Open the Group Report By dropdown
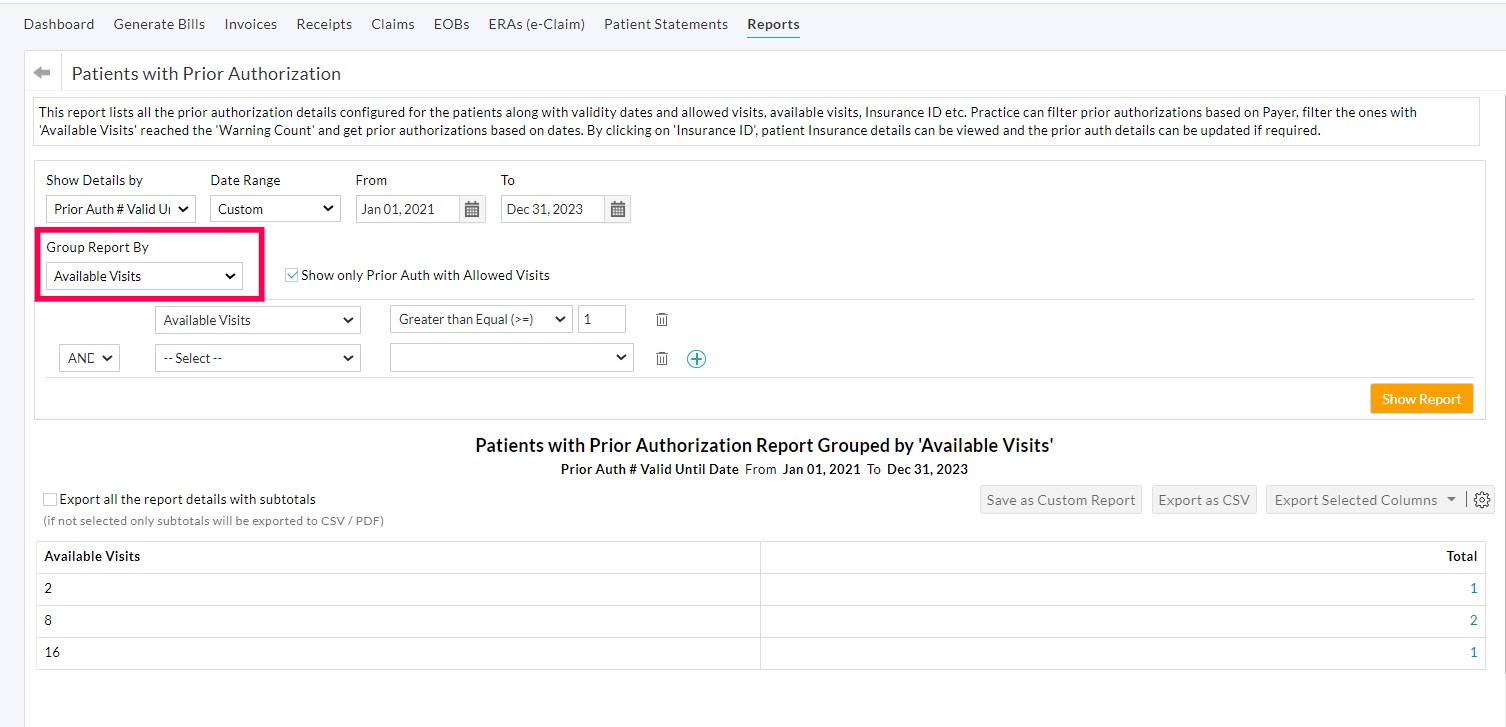The image size is (1506, 727). (x=145, y=276)
